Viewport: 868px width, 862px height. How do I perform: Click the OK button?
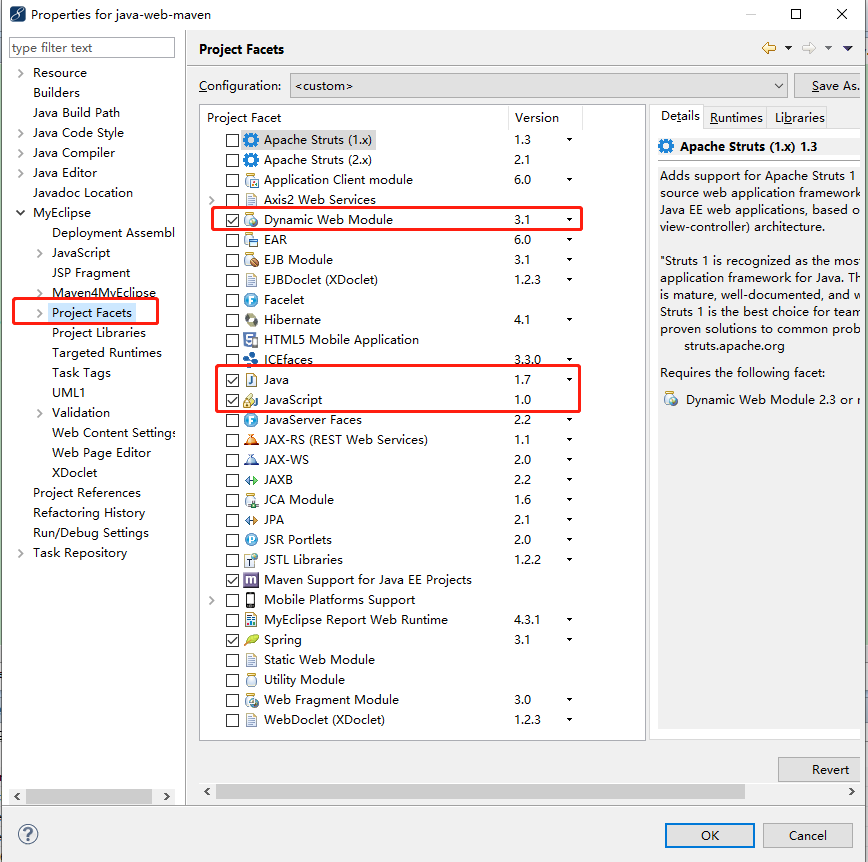(x=709, y=835)
